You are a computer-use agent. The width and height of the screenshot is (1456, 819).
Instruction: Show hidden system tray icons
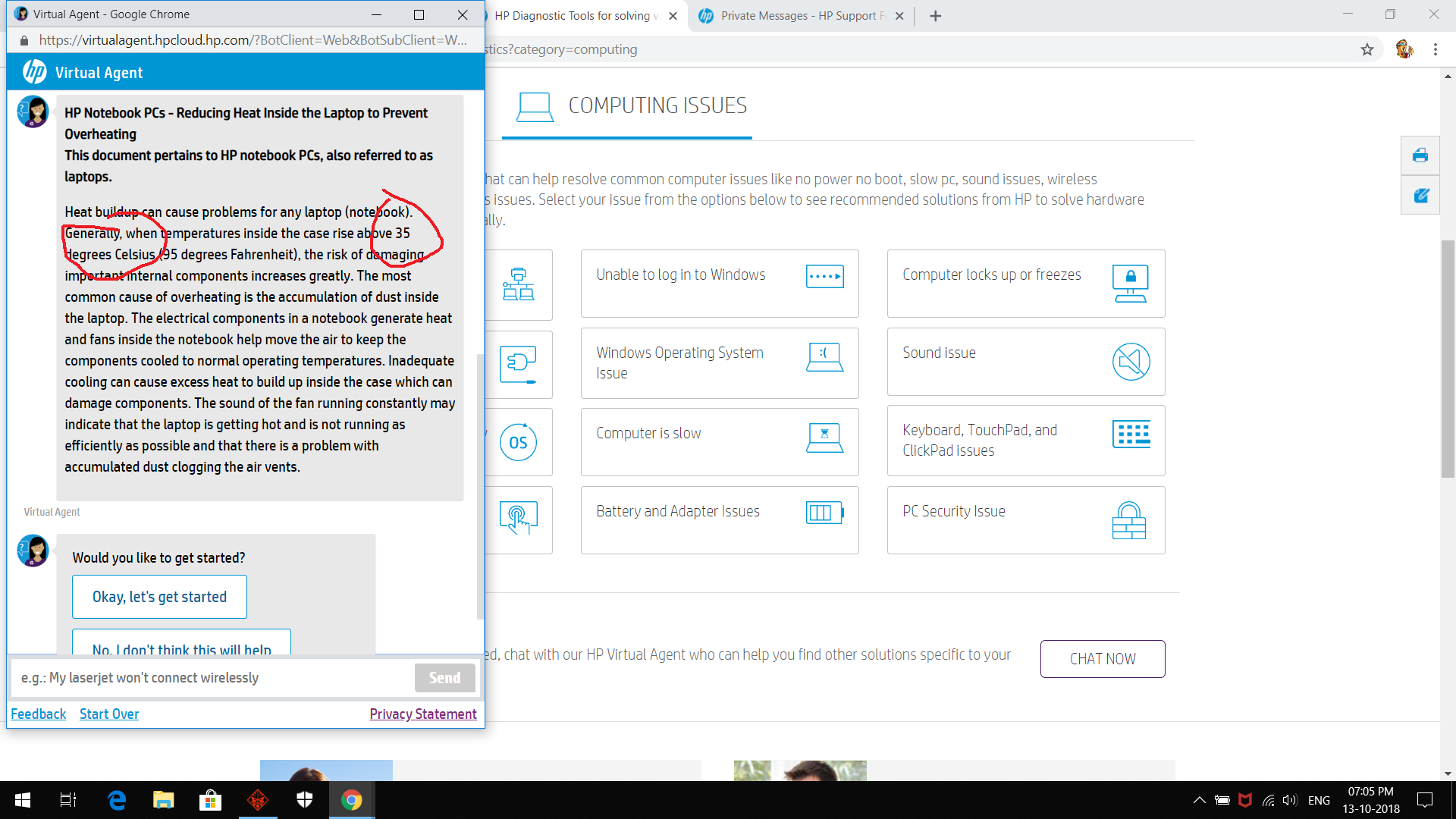(1199, 800)
